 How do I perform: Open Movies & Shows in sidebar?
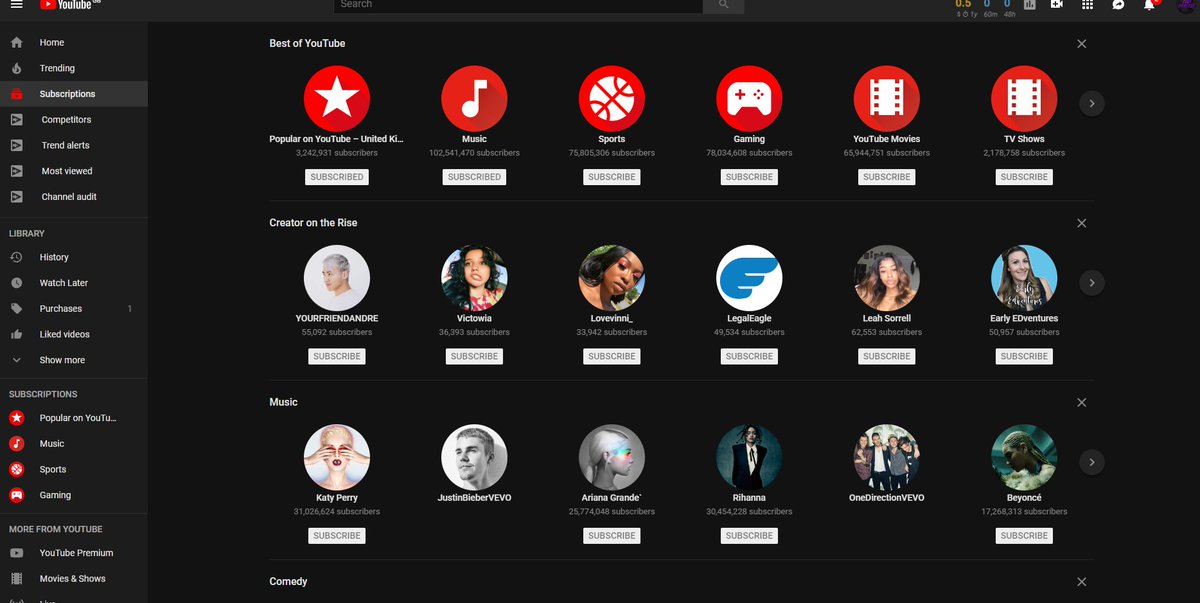(74, 579)
